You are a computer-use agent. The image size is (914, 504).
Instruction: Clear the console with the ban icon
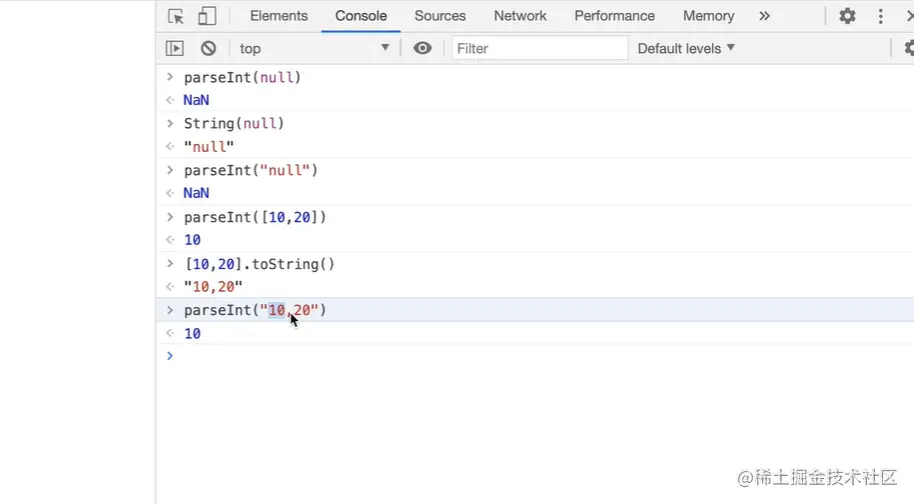click(208, 48)
